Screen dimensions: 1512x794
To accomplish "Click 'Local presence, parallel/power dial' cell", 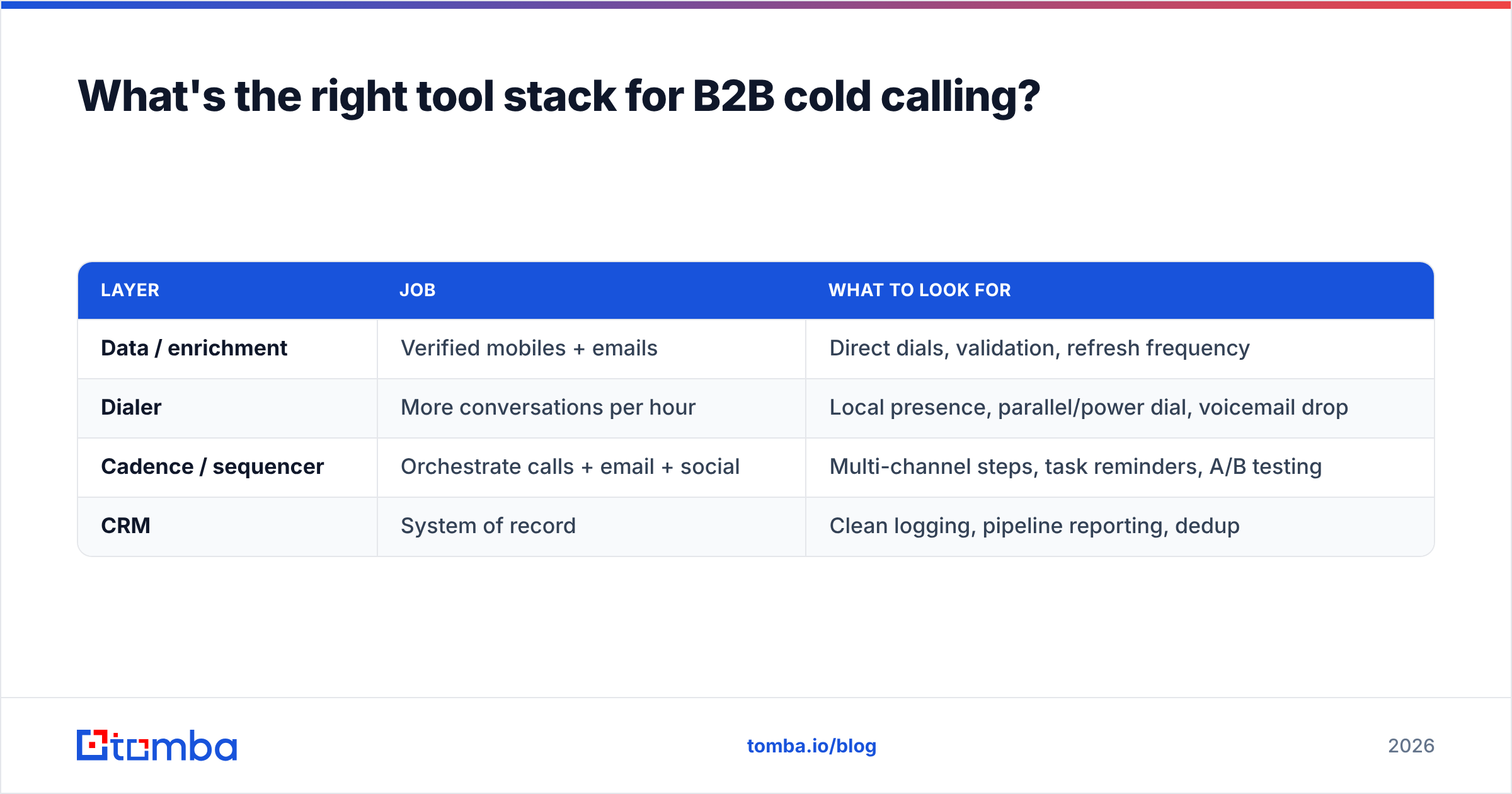I will coord(1120,408).
